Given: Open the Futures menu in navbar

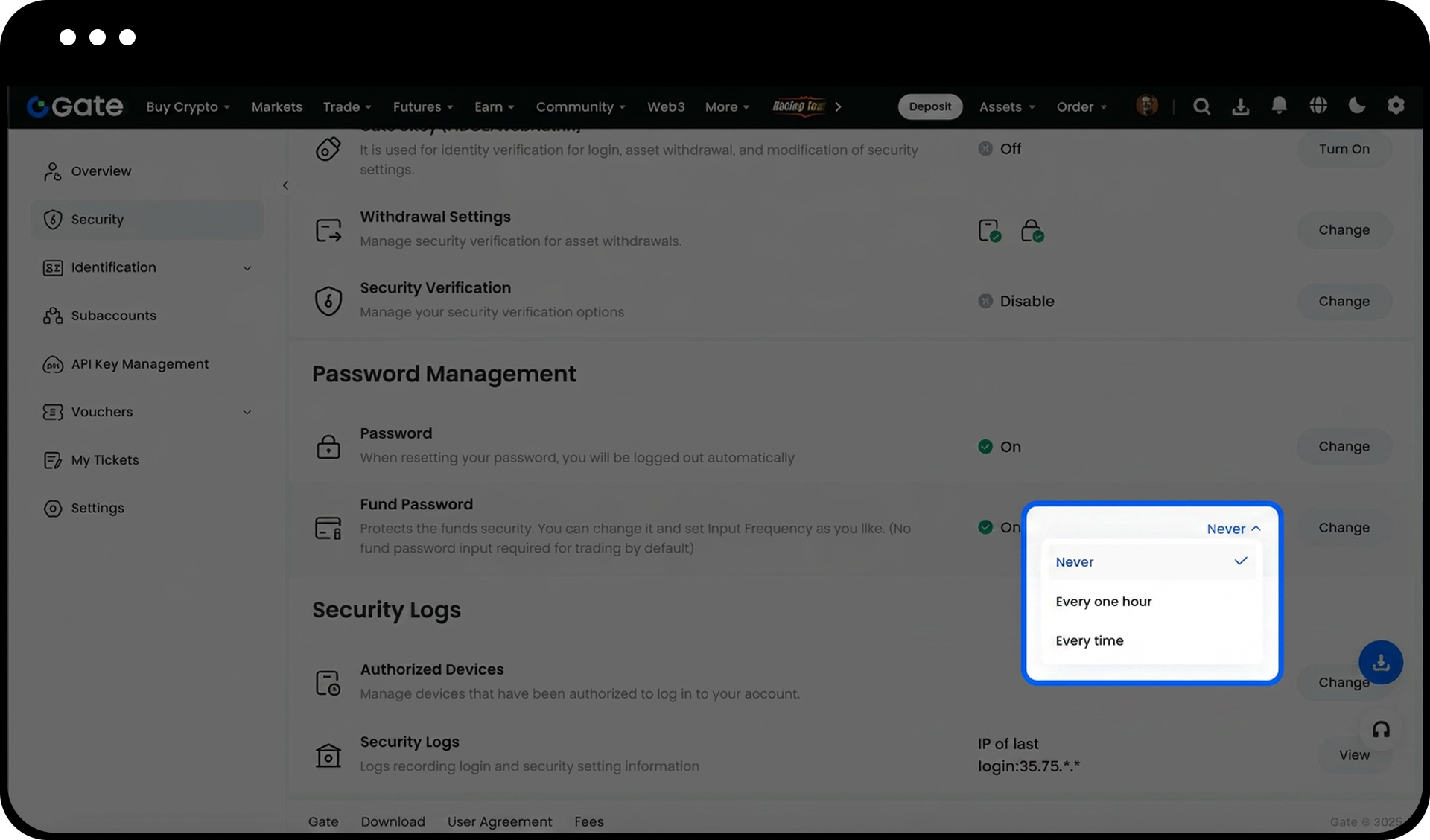Looking at the screenshot, I should 422,106.
